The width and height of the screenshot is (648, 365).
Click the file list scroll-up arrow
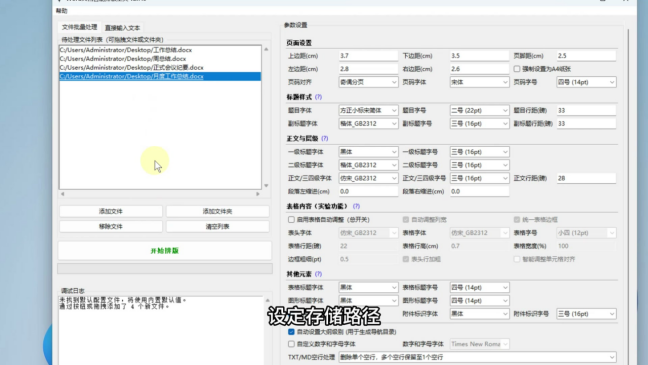pyautogui.click(x=266, y=49)
